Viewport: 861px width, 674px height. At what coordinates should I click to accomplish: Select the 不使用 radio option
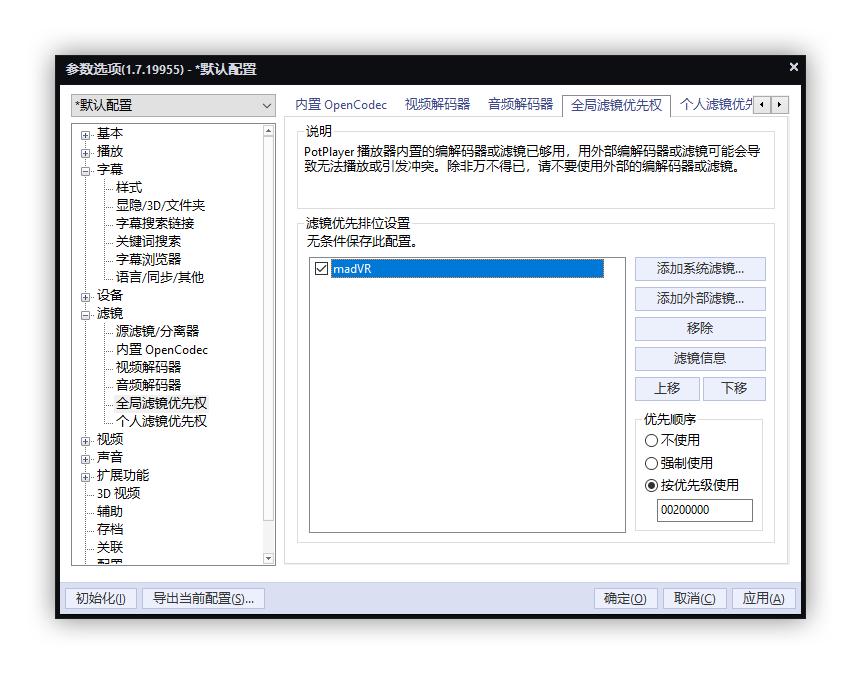coord(652,440)
